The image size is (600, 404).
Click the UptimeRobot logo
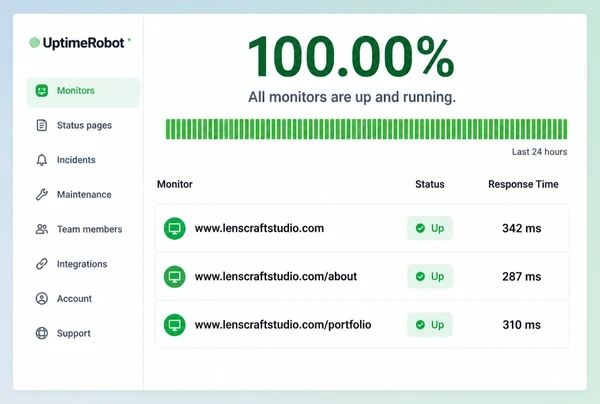pyautogui.click(x=80, y=42)
